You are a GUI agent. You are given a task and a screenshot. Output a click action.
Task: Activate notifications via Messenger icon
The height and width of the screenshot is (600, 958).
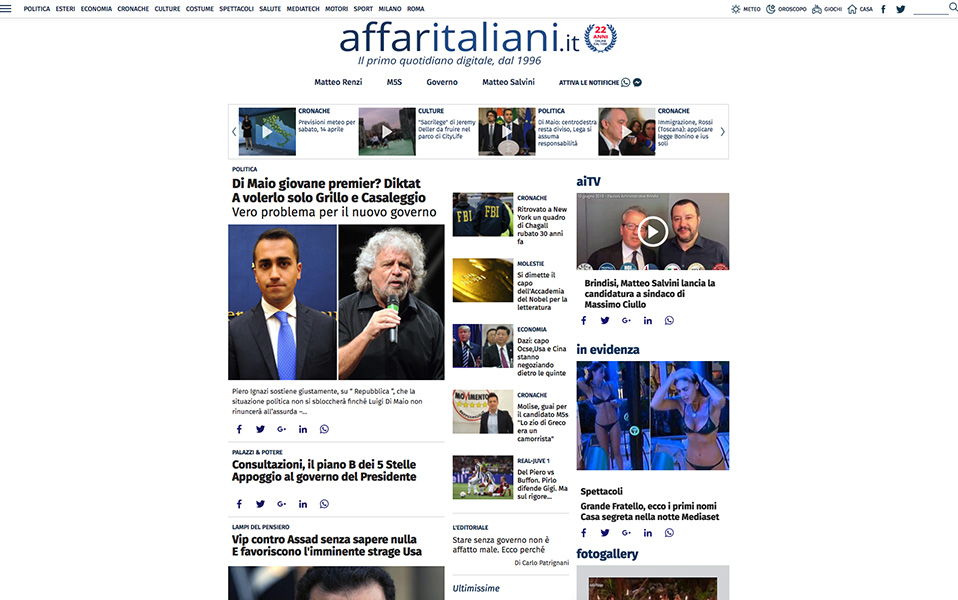pyautogui.click(x=637, y=83)
